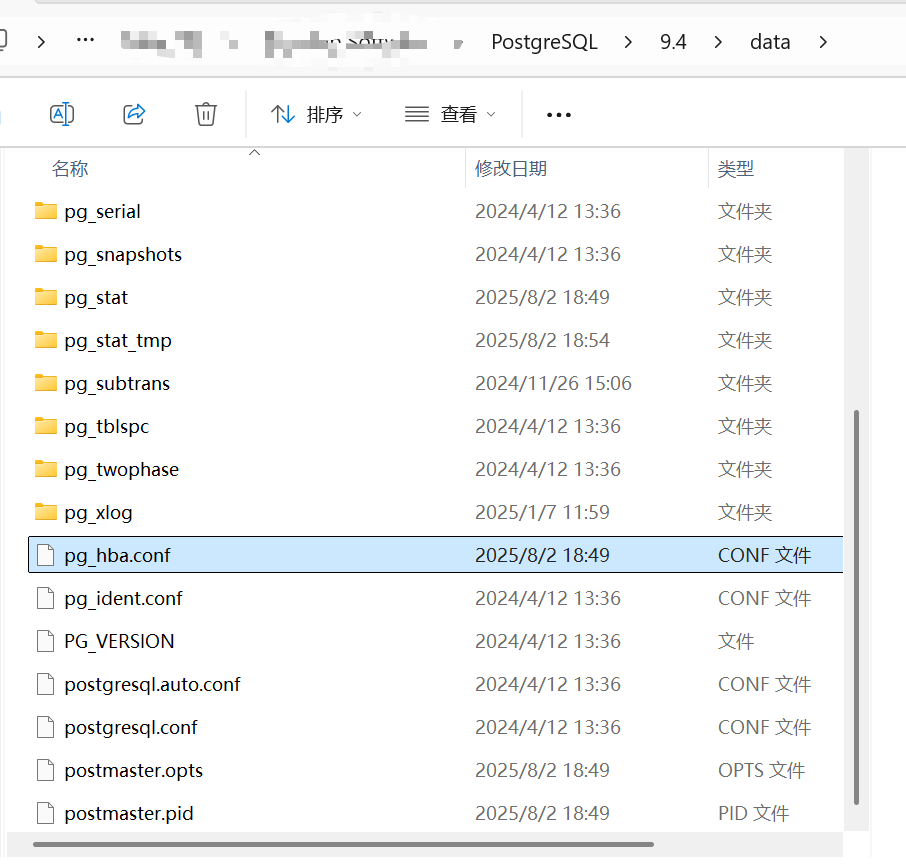Select the PG_VERSION file name
The width and height of the screenshot is (906, 865).
pos(119,642)
